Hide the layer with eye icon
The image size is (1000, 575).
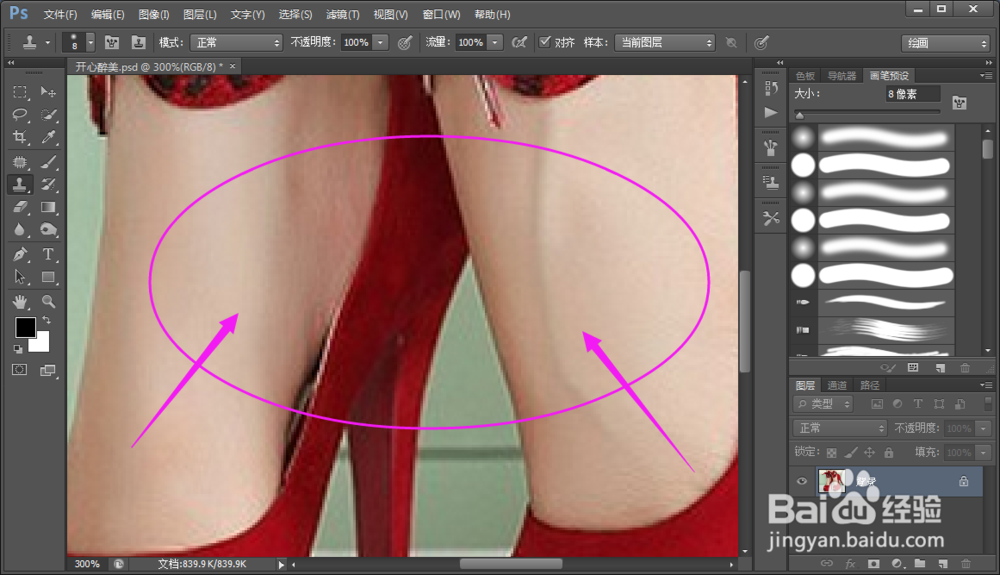(802, 481)
